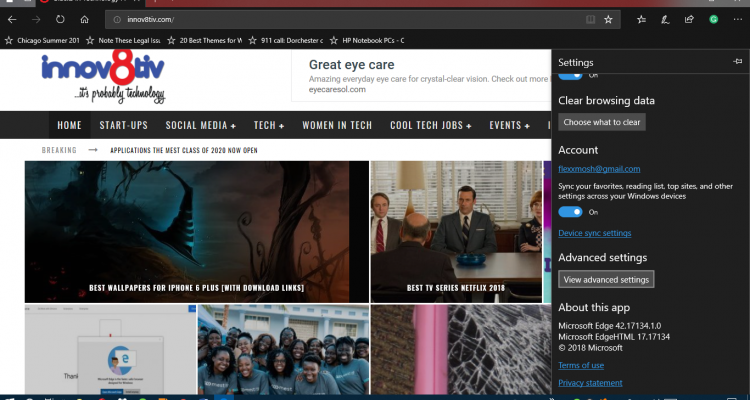Screen dimensions: 750x400
Task: Click View advanced settings button
Action: (606, 279)
